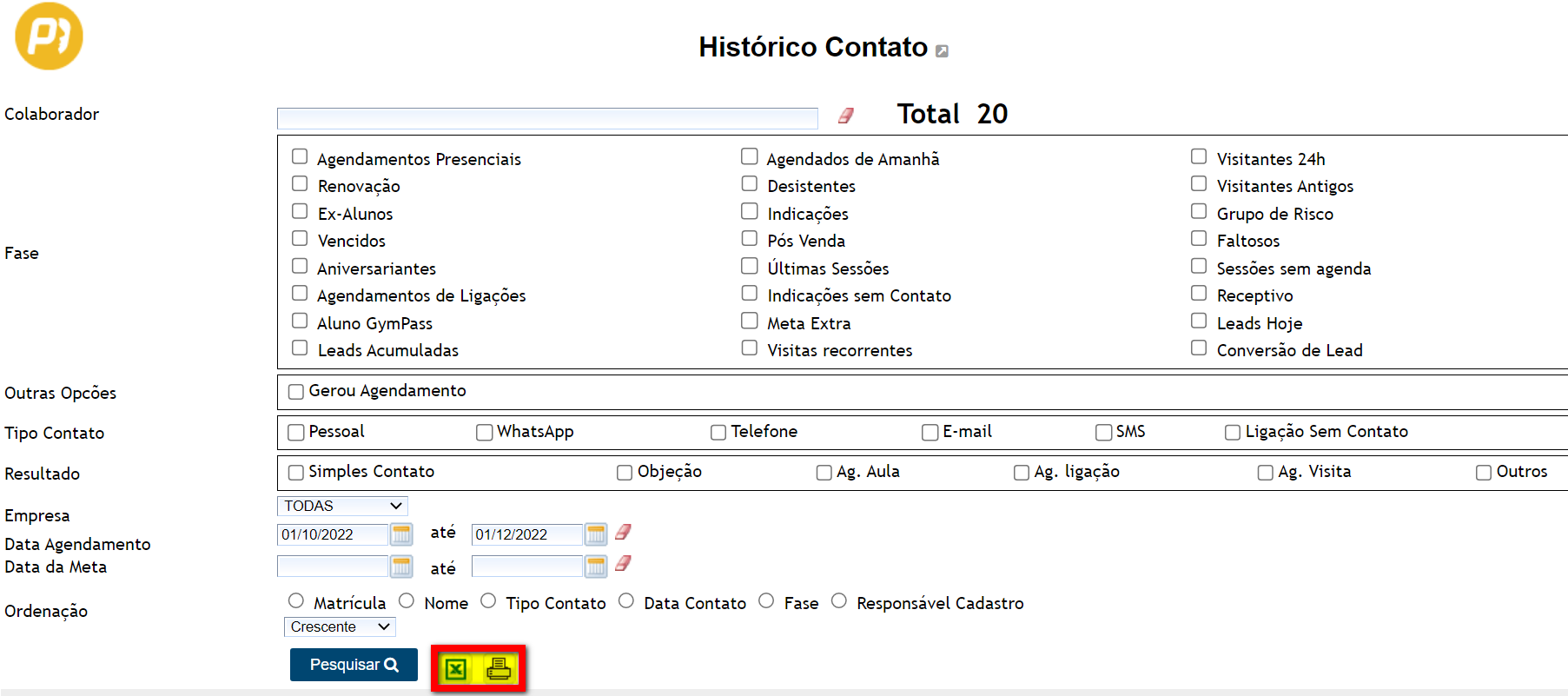Expand the Crescente sort order dropdown
The width and height of the screenshot is (1568, 696).
tap(340, 626)
